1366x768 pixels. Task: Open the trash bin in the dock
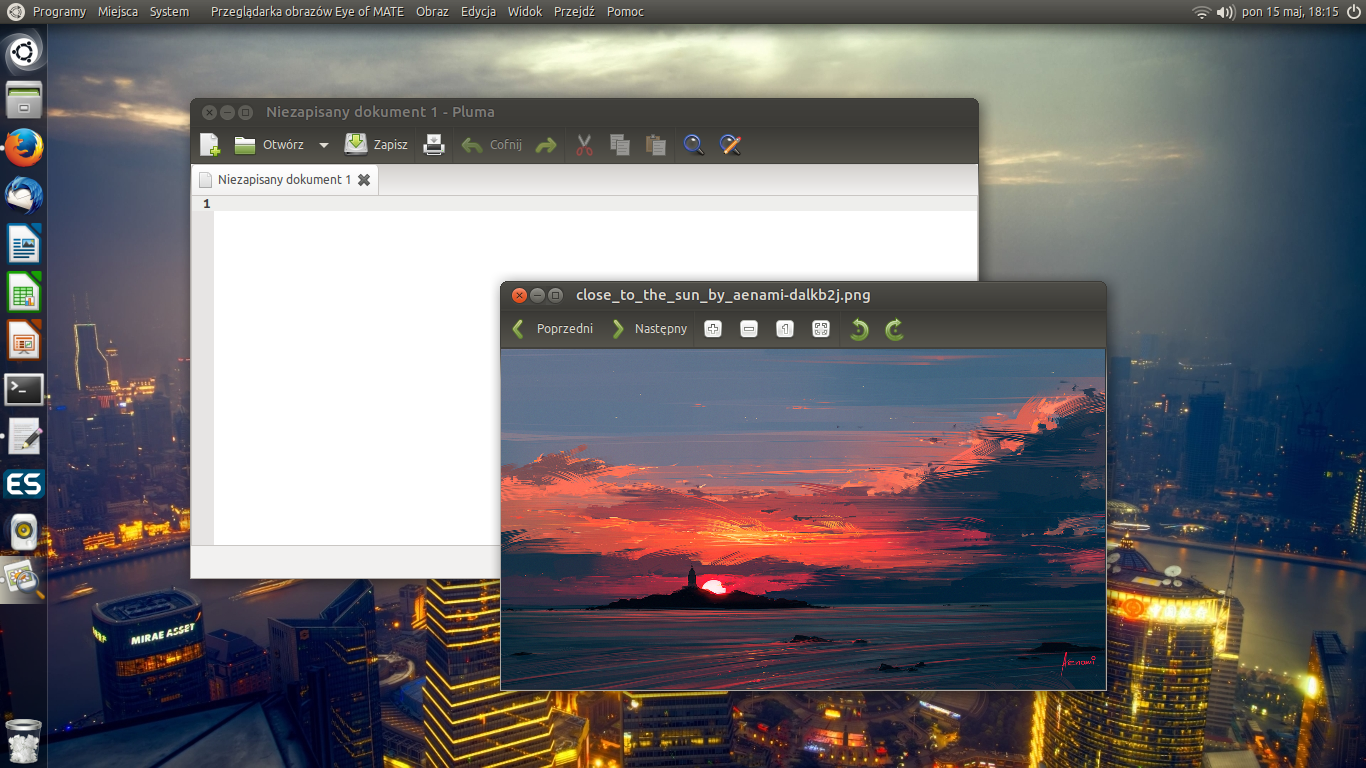coord(24,741)
